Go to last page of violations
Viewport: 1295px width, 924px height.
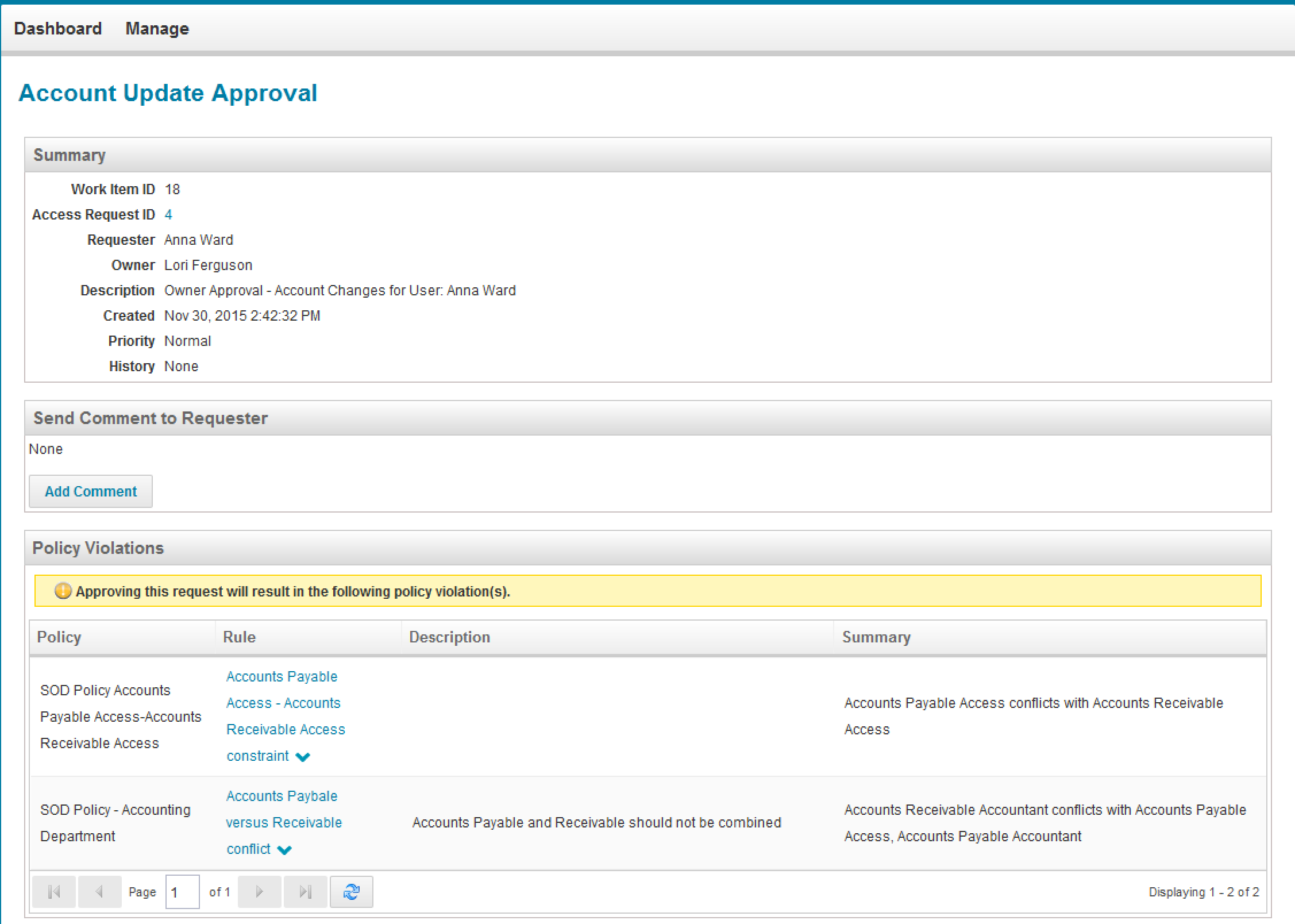[305, 892]
